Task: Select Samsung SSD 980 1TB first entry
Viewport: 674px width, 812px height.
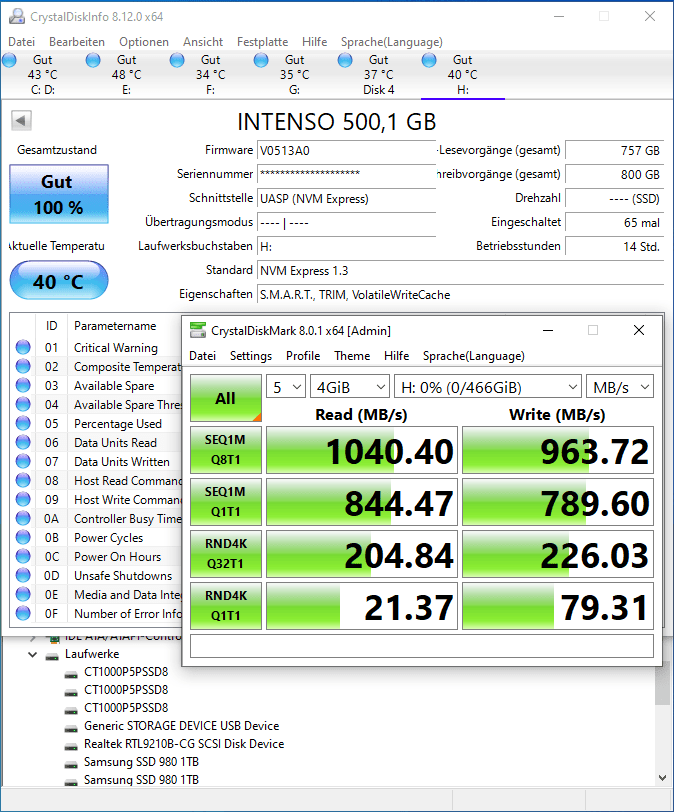Action: pyautogui.click(x=141, y=762)
